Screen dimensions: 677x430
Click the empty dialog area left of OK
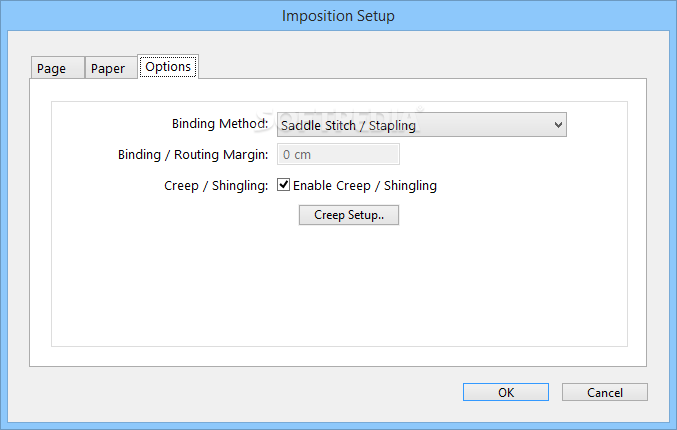250,392
